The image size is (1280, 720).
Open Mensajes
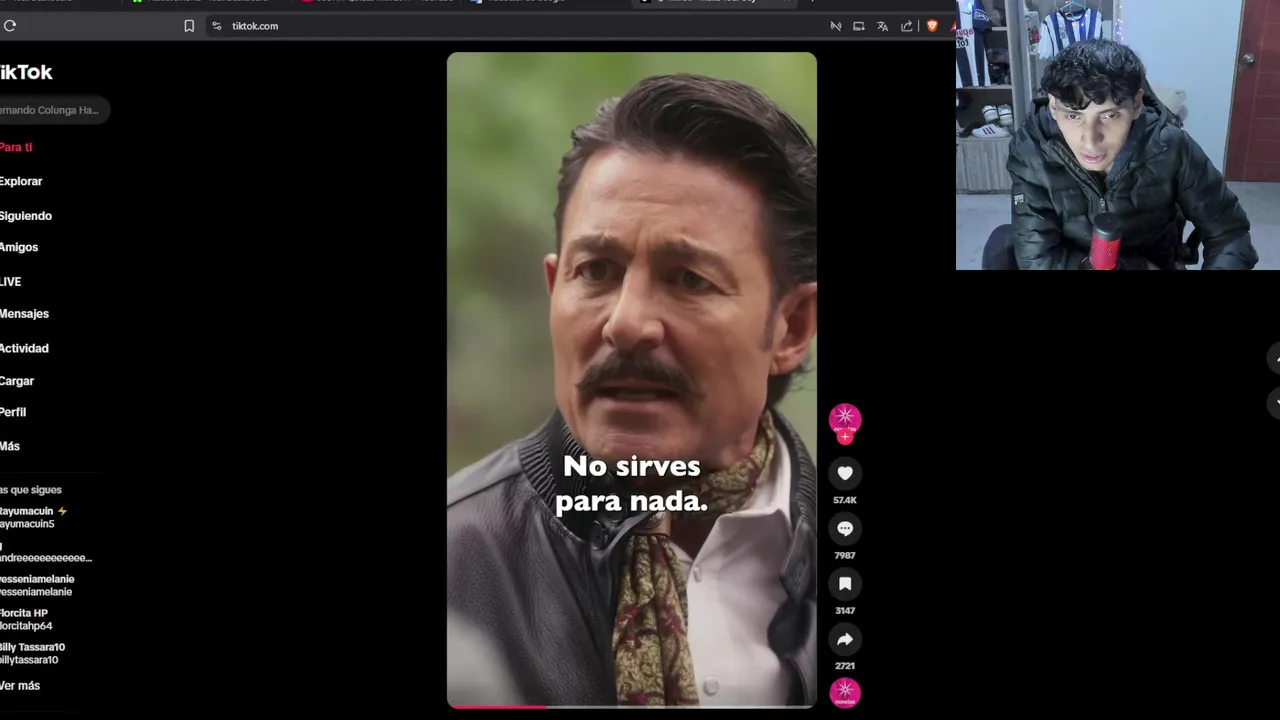pyautogui.click(x=24, y=314)
